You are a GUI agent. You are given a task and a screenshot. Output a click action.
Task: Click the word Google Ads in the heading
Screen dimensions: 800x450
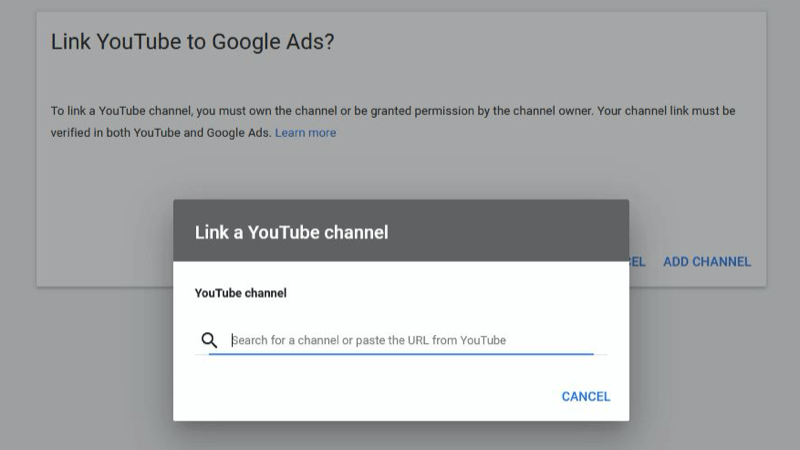(273, 42)
